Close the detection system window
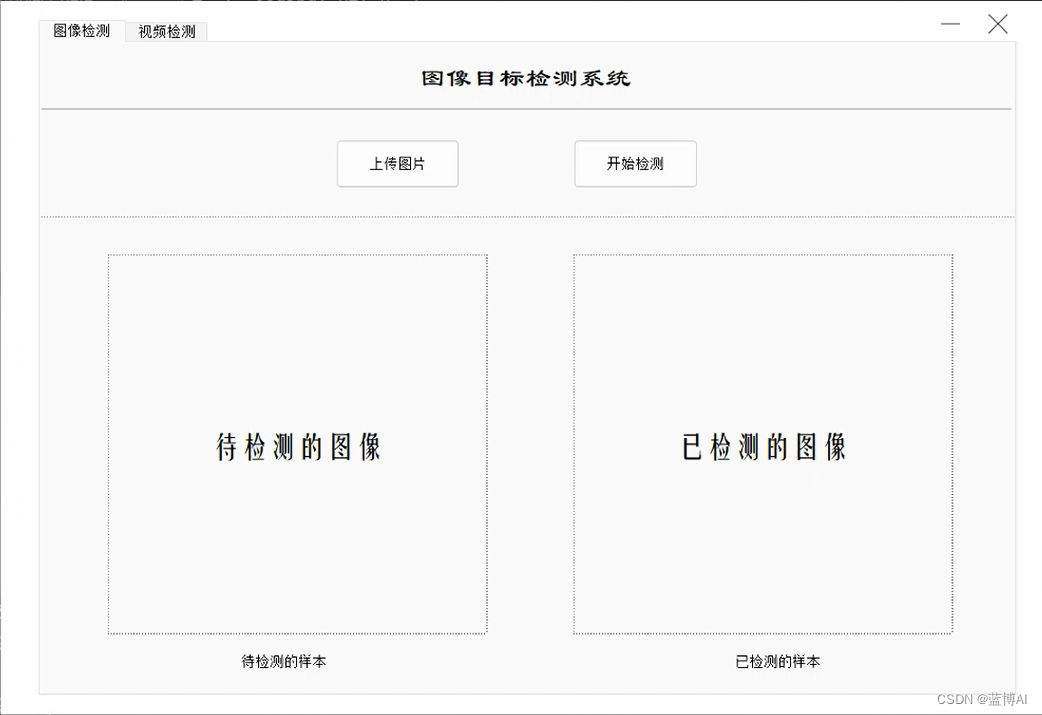The height and width of the screenshot is (715, 1042). [997, 25]
